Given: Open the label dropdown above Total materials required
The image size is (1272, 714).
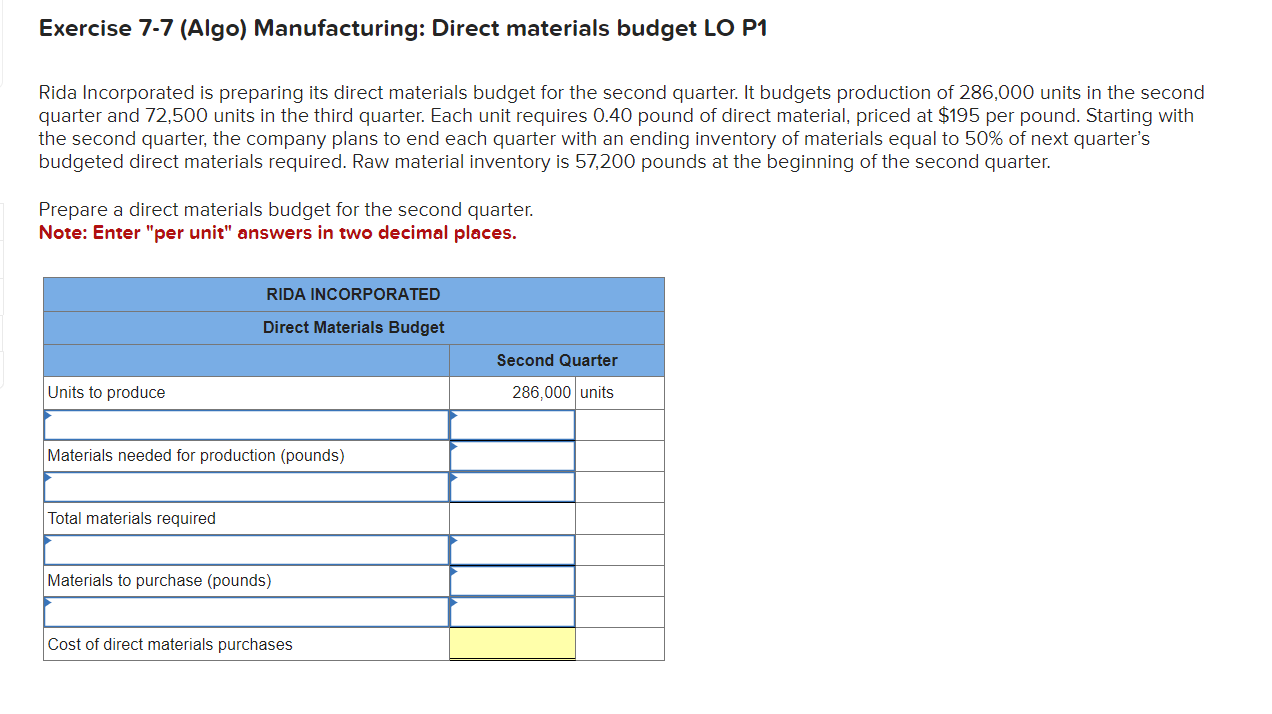Looking at the screenshot, I should click(245, 487).
